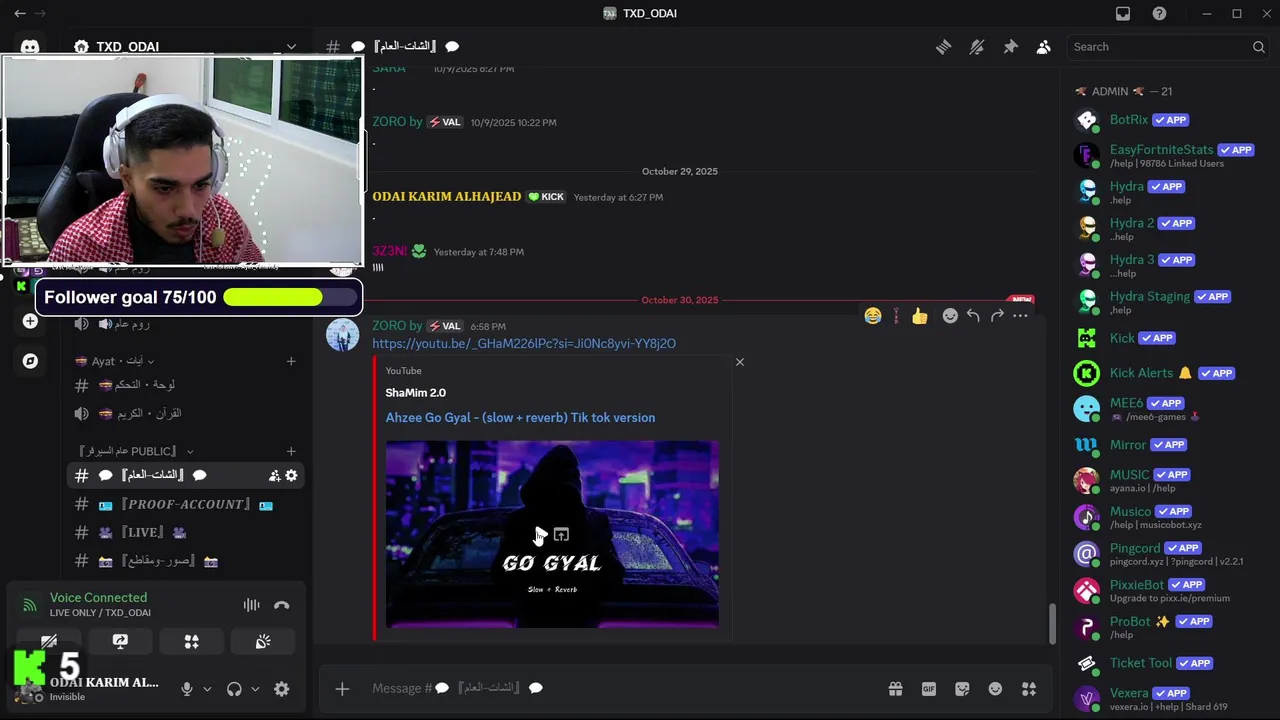1280x720 pixels.
Task: Open the LIVE text channel
Action: coord(185,532)
